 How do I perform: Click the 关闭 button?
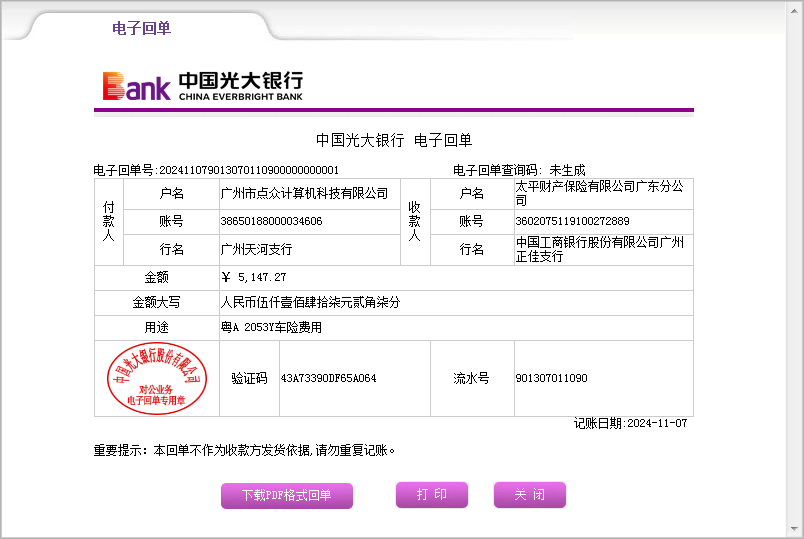click(x=529, y=495)
